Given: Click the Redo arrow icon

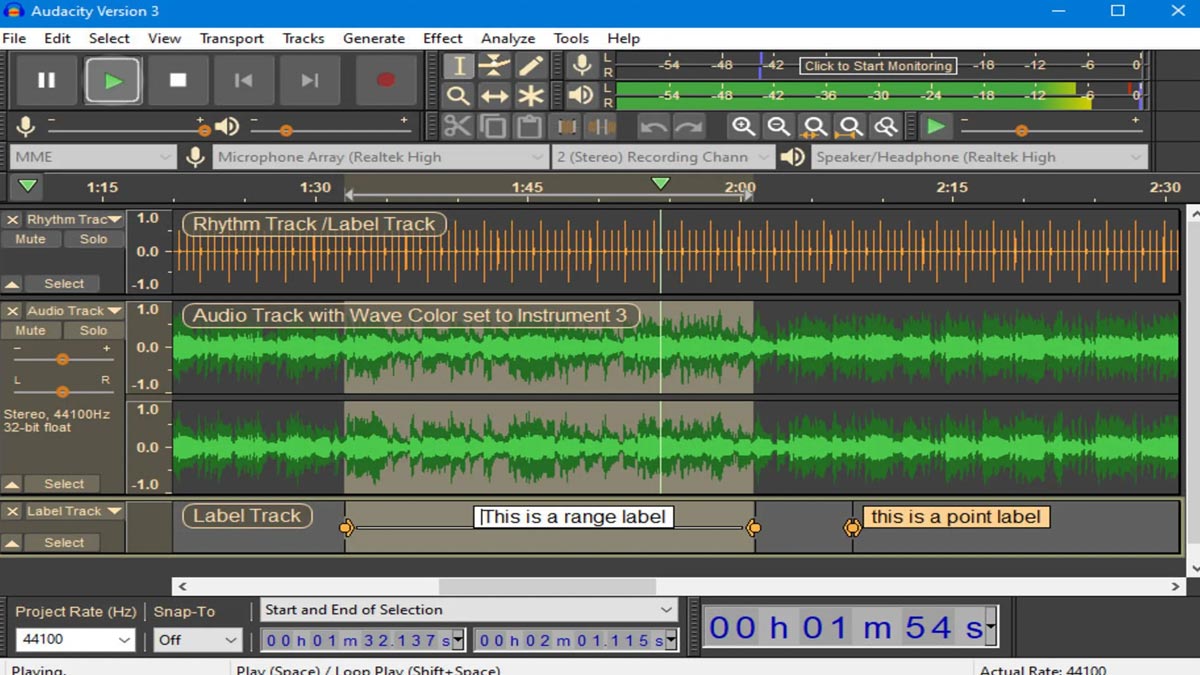Looking at the screenshot, I should [x=688, y=127].
